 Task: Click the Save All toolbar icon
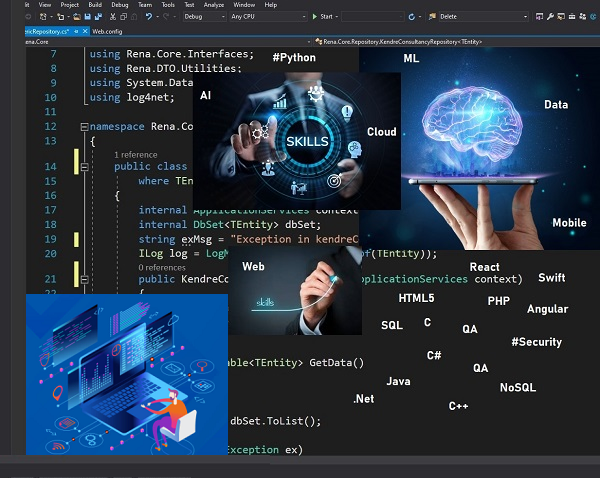coord(100,17)
